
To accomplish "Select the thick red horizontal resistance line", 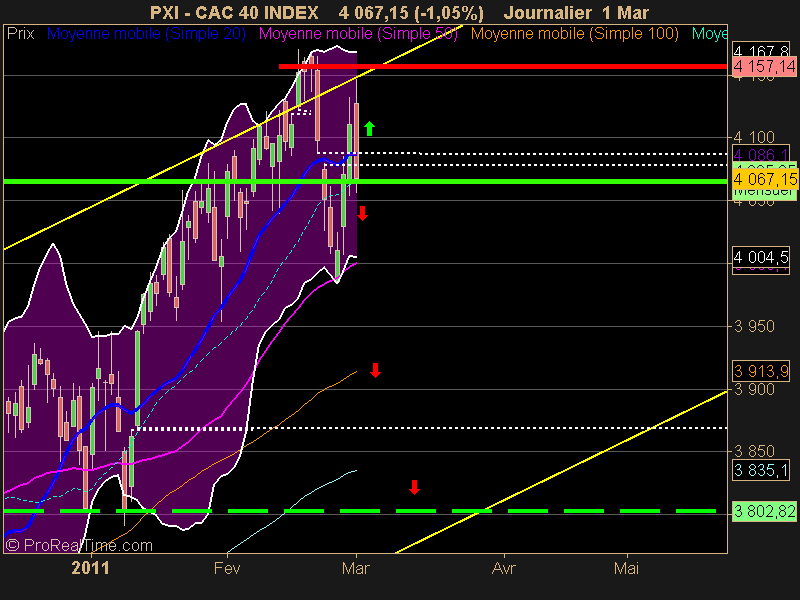I will tap(503, 66).
